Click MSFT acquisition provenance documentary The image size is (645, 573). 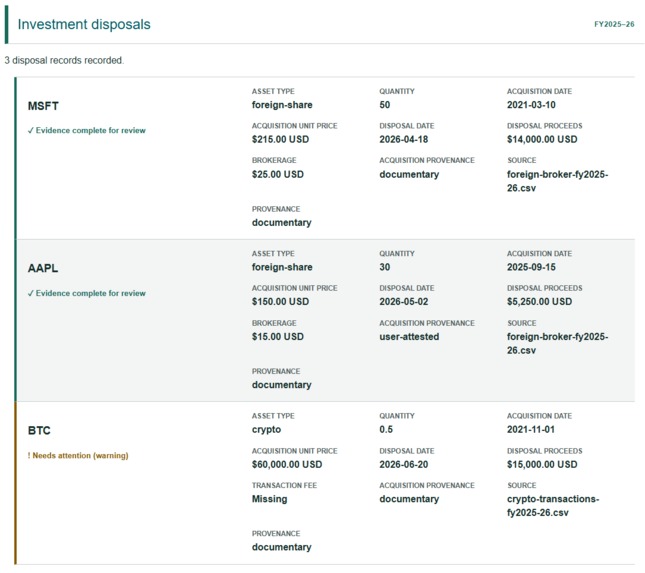[409, 174]
